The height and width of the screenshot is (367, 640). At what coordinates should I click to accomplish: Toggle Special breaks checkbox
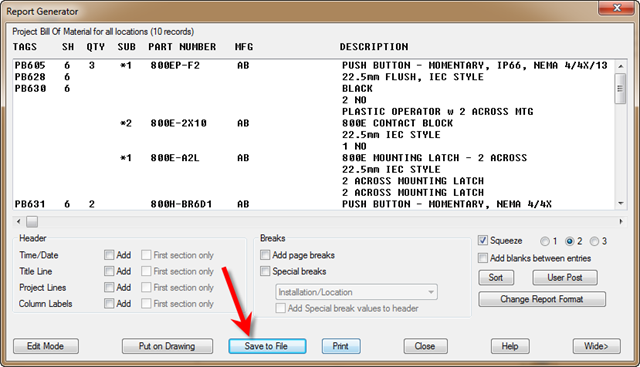coord(265,271)
